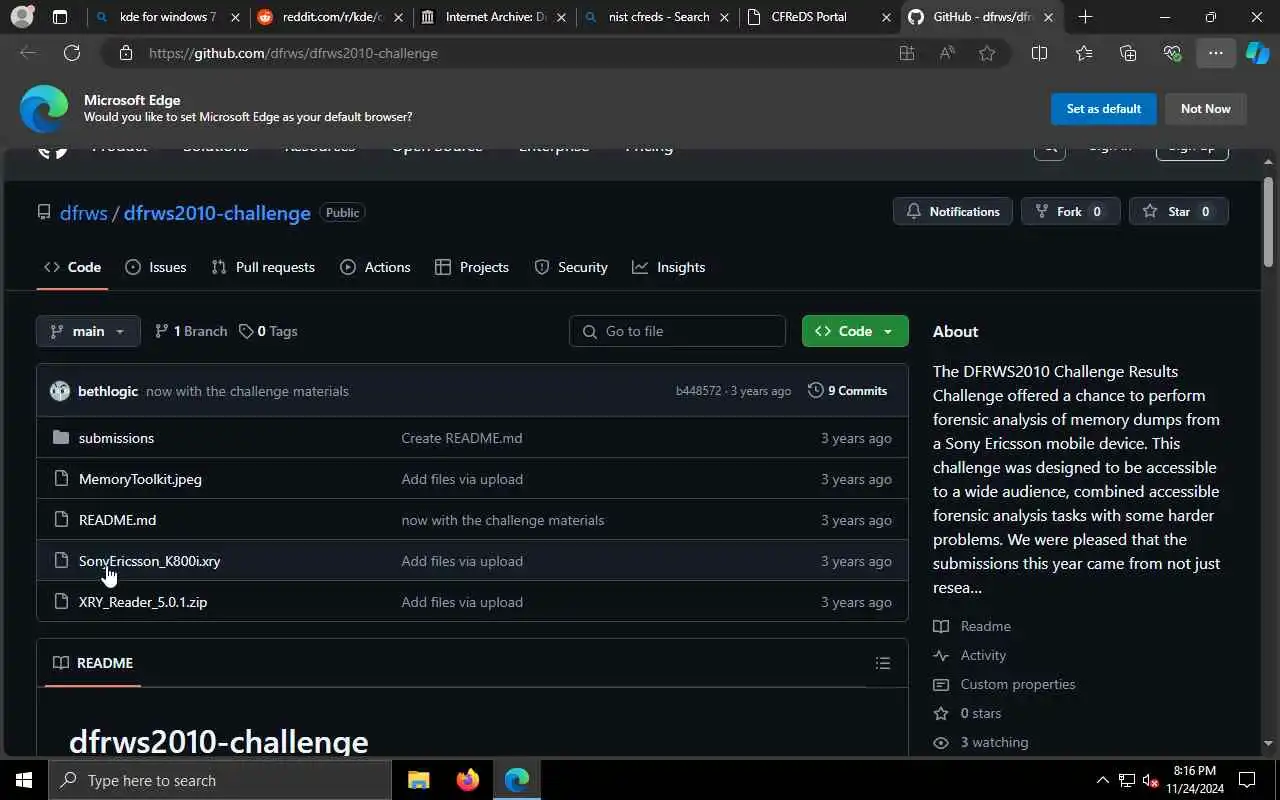This screenshot has height=800, width=1280.
Task: View the 0 stars stargazers link
Action: [x=967, y=713]
